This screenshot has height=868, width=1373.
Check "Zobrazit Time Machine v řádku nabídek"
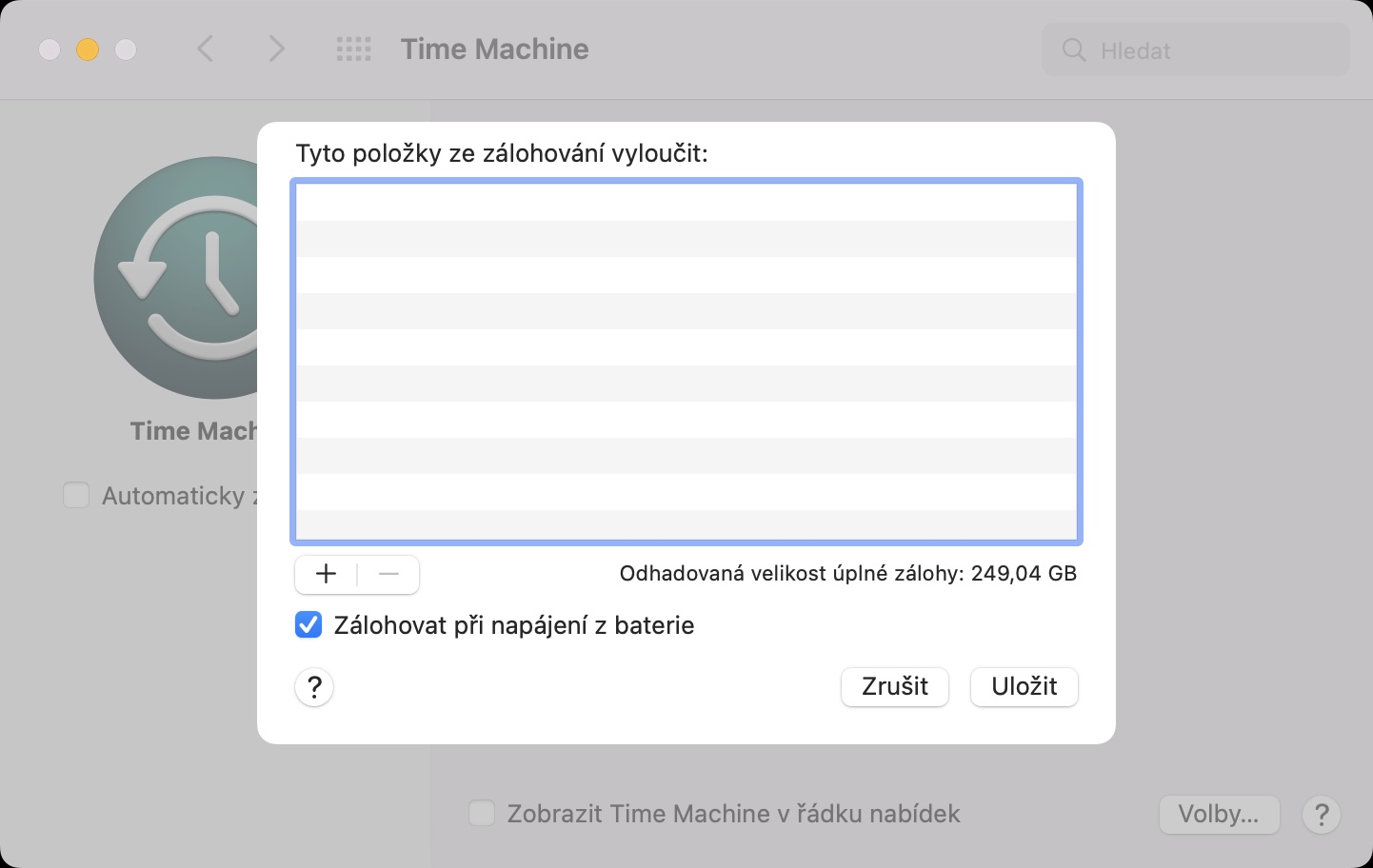482,814
